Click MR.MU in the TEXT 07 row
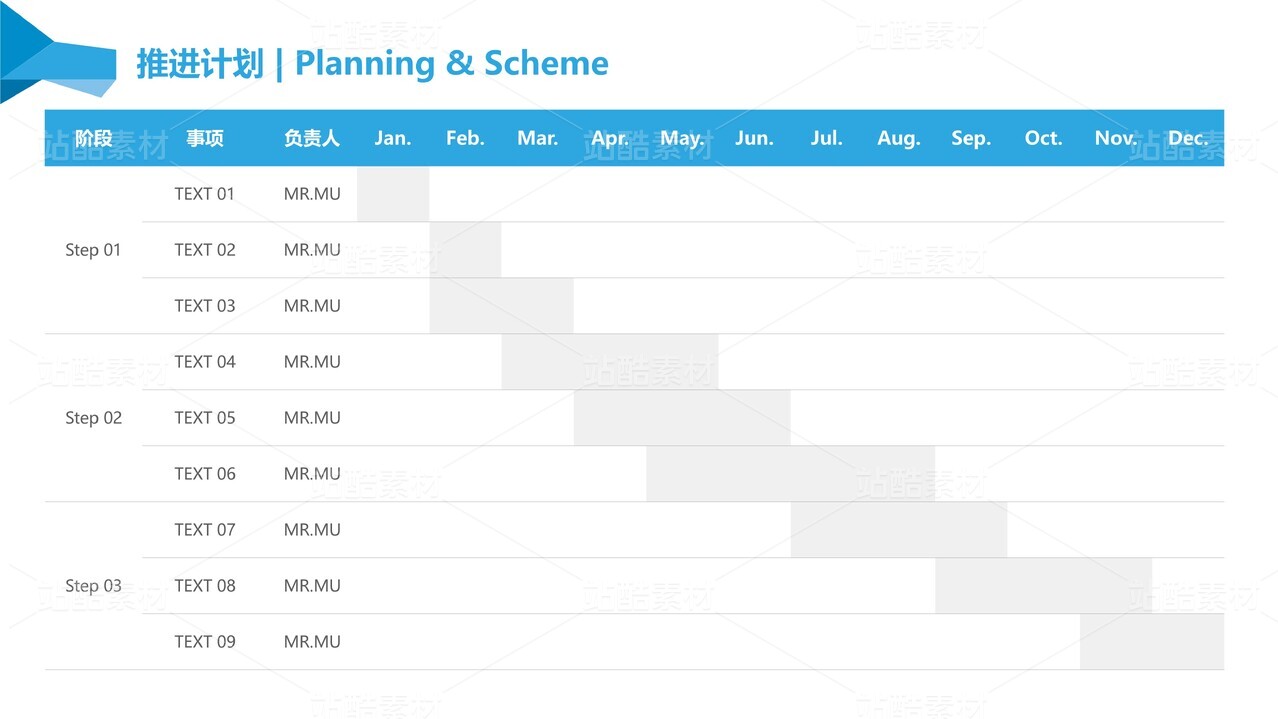The width and height of the screenshot is (1278, 719). (x=312, y=530)
